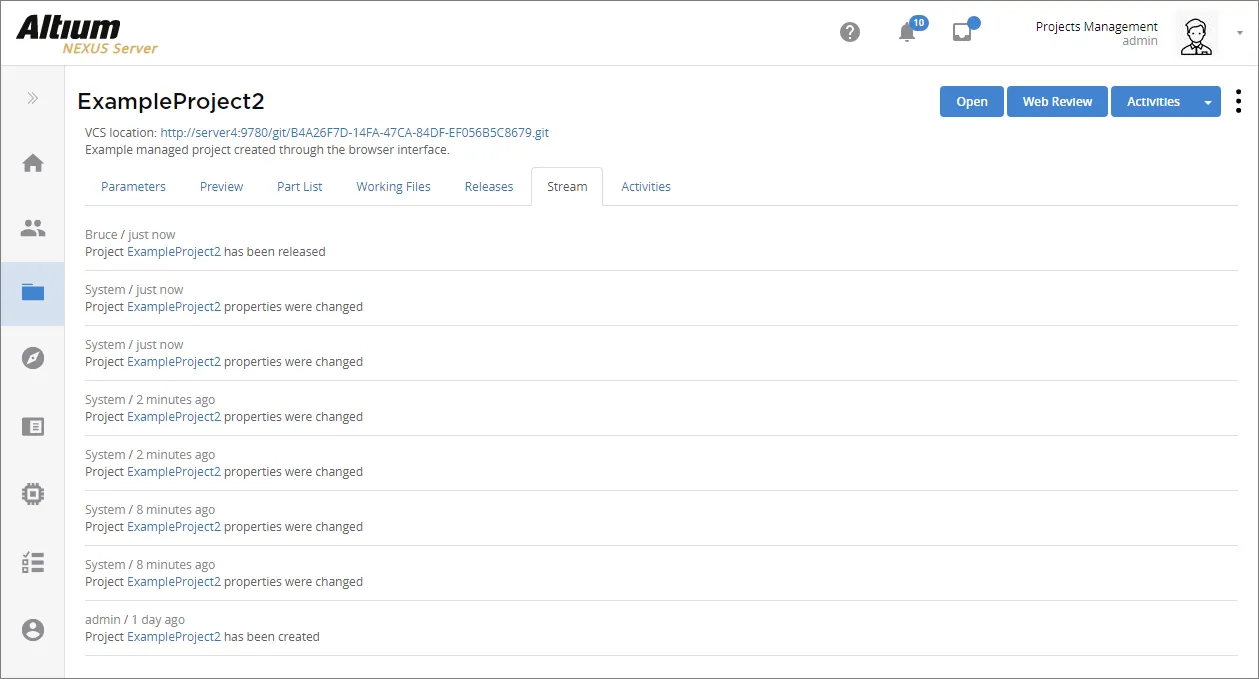The height and width of the screenshot is (679, 1259).
Task: Open the help question mark icon
Action: (x=850, y=32)
